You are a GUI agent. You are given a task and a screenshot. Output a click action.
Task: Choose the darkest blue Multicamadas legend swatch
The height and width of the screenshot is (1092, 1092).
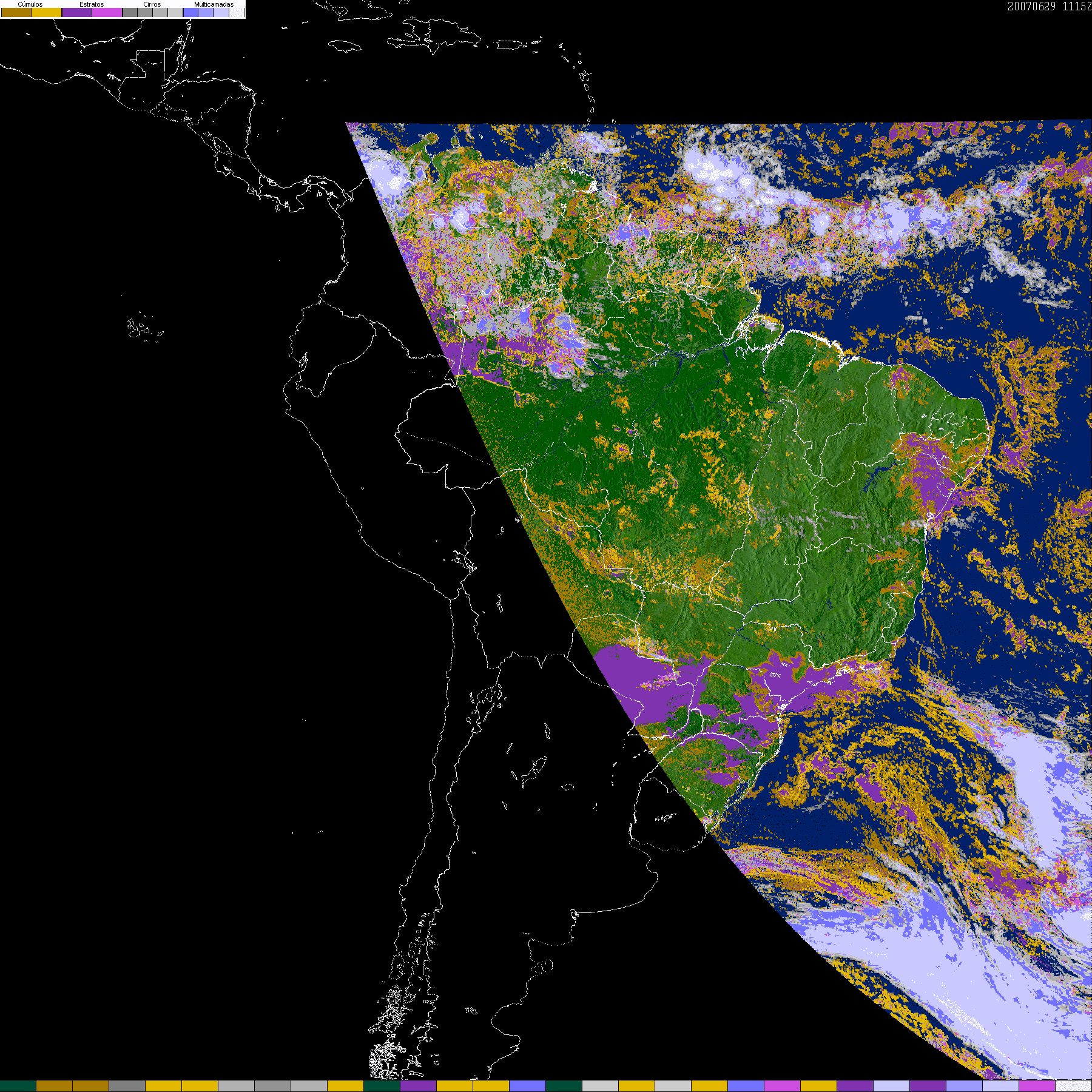(190, 12)
